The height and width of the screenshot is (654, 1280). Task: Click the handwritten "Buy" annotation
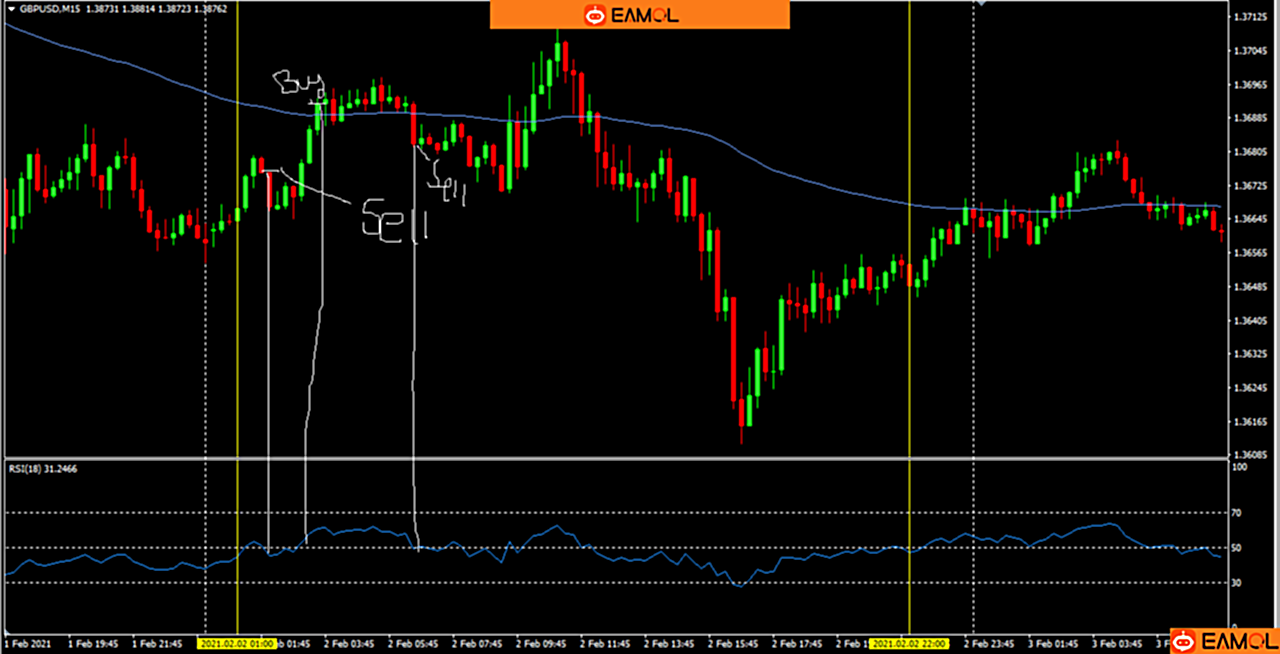[x=297, y=85]
